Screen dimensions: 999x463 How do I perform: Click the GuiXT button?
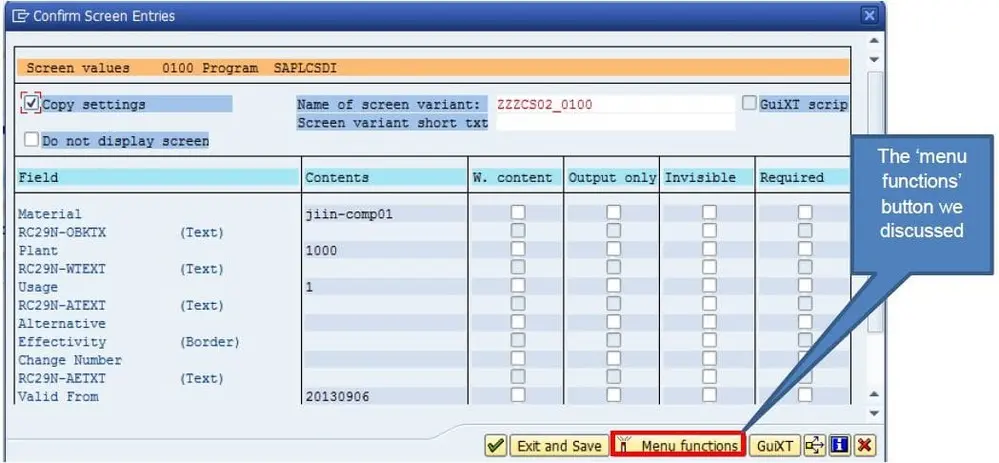coord(775,446)
